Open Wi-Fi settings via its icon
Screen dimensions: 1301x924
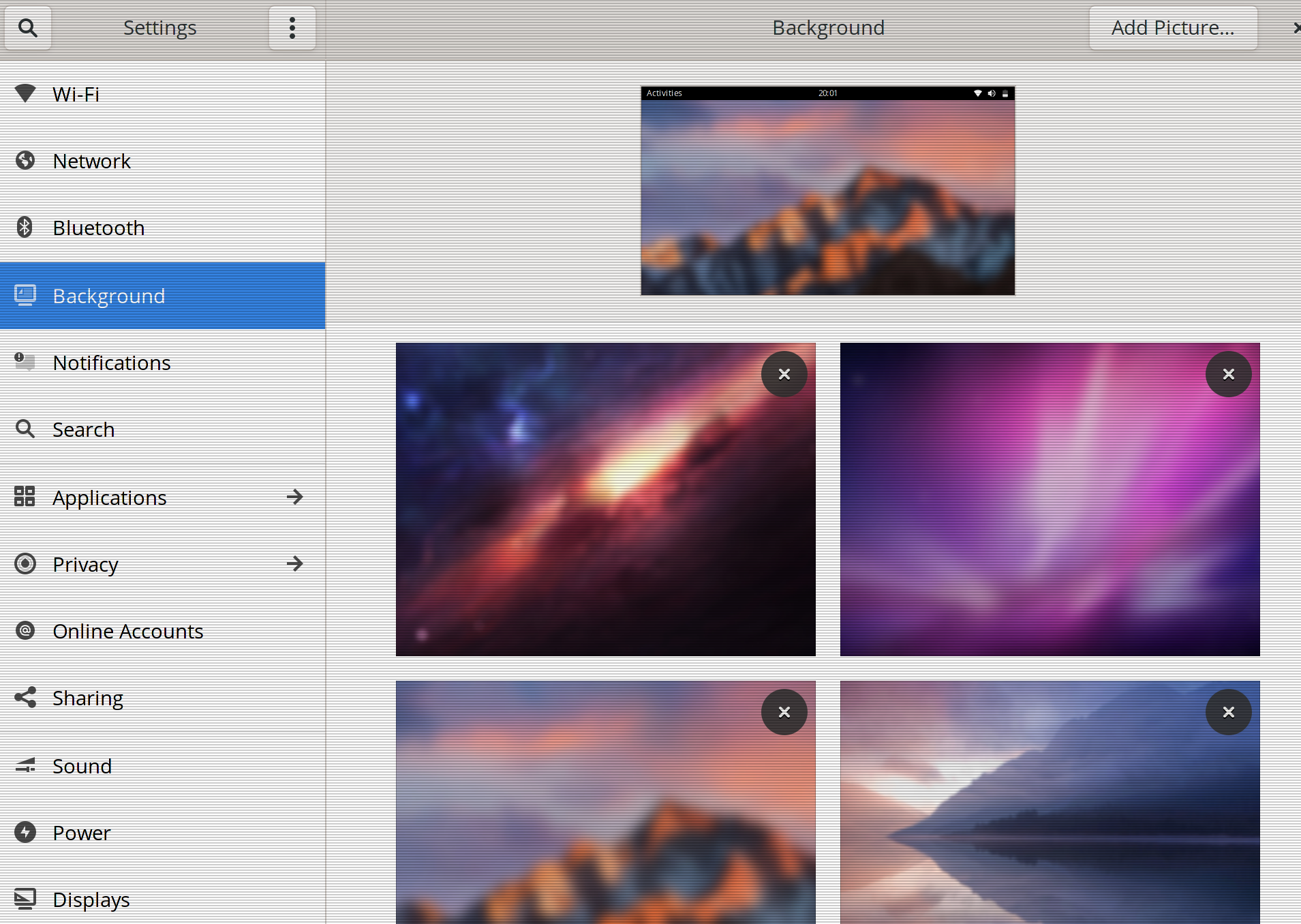[25, 93]
